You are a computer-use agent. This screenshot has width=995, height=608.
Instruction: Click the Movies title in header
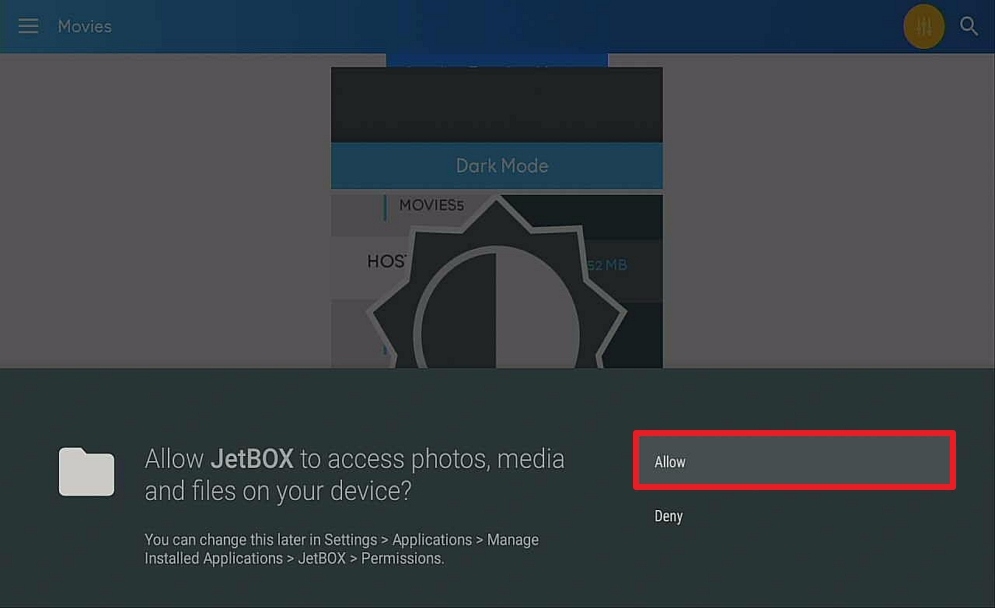click(x=84, y=27)
